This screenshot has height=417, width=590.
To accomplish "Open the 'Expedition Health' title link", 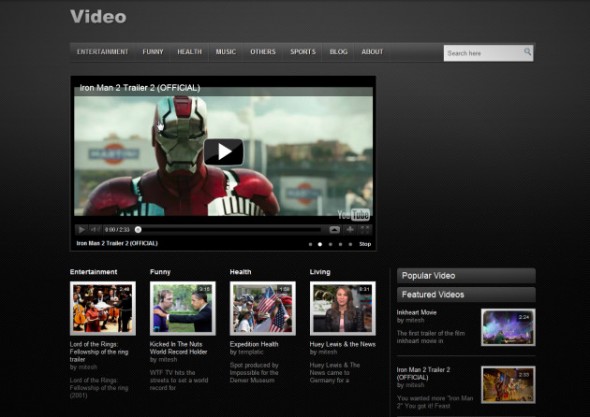I will (254, 344).
